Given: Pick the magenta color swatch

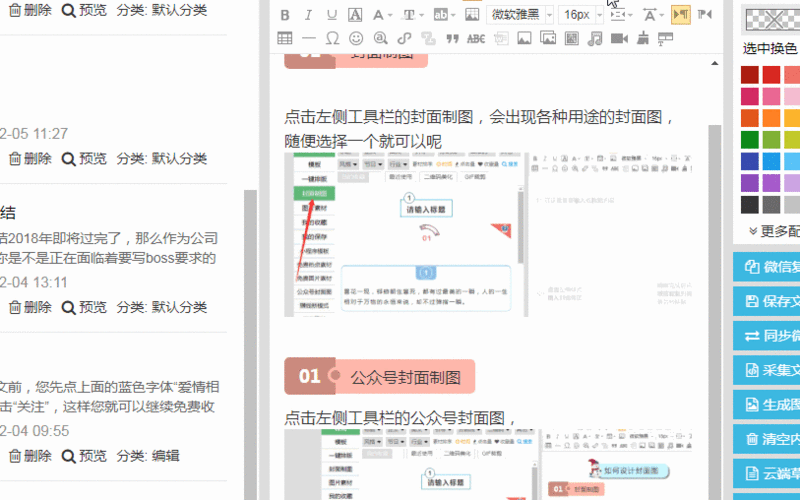Looking at the screenshot, I should pos(749,96).
